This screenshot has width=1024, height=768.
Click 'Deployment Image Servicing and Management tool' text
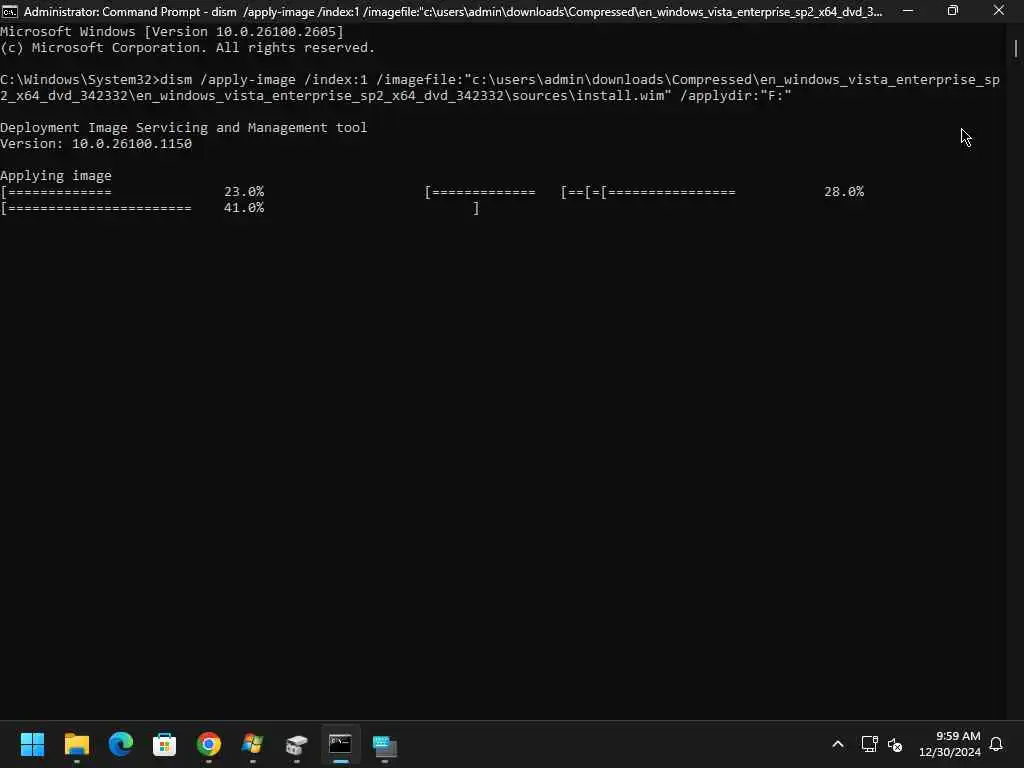[x=184, y=127]
